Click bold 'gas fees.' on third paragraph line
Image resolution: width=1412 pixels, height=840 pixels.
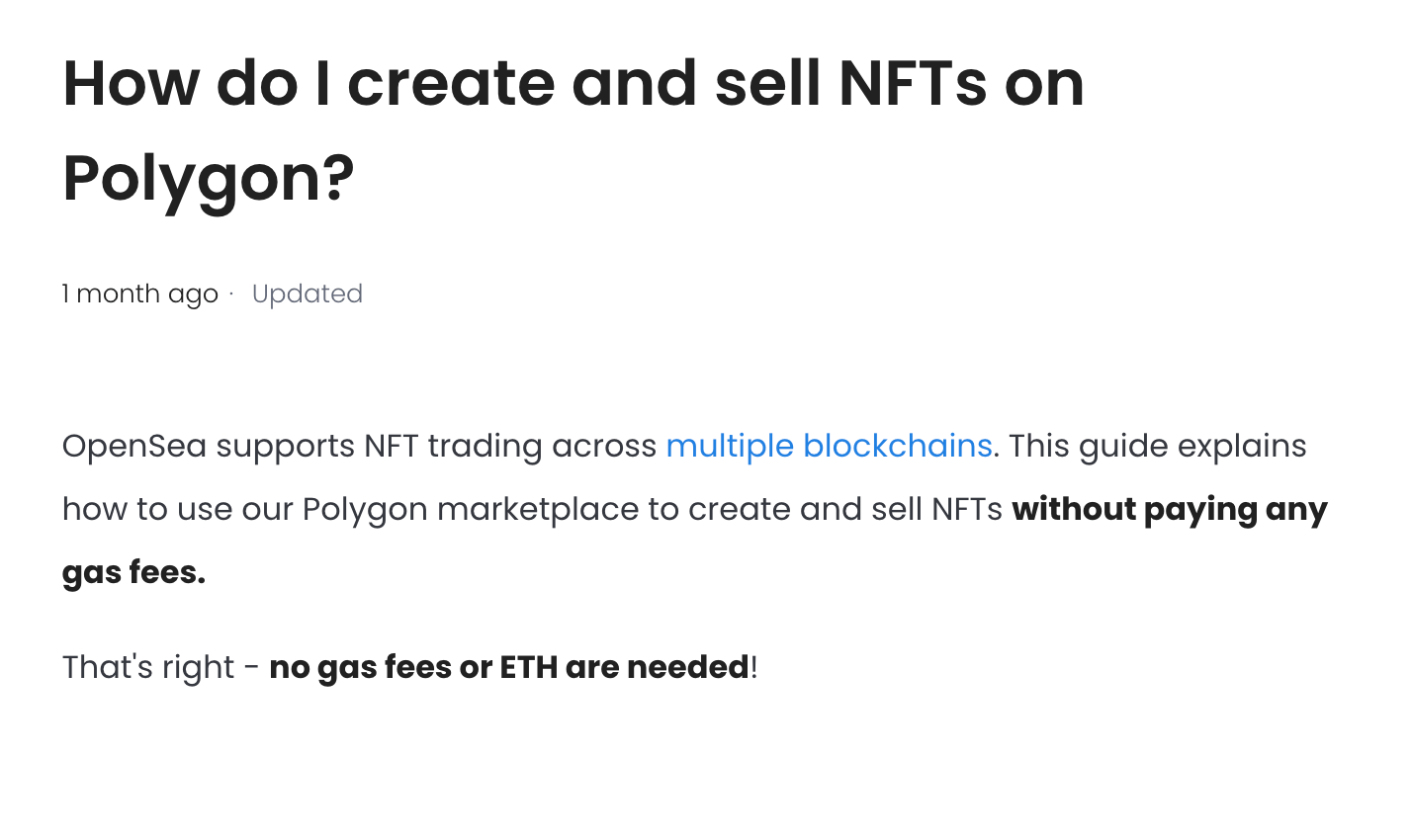133,572
